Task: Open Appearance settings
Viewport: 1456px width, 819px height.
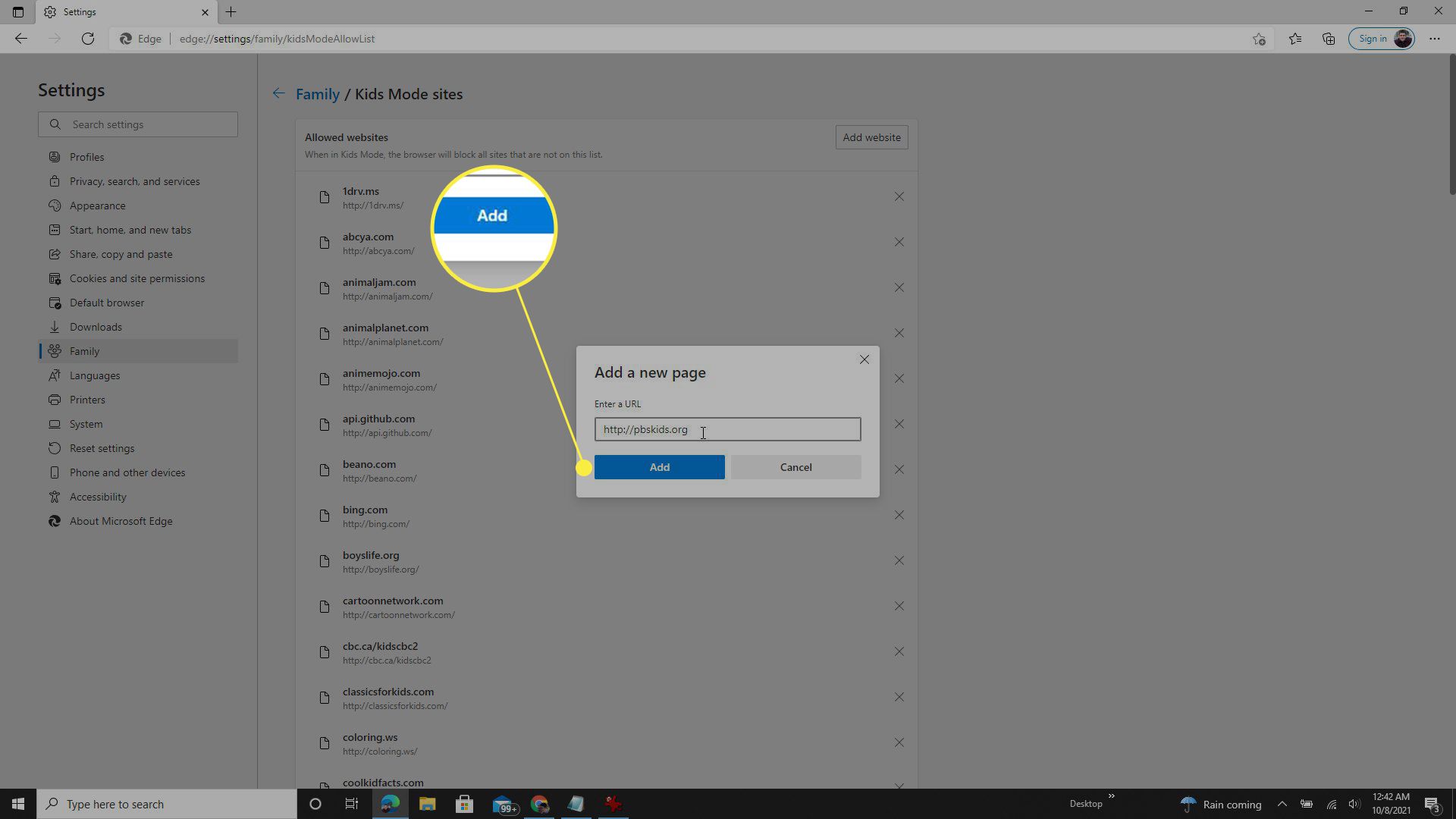Action: pyautogui.click(x=138, y=206)
